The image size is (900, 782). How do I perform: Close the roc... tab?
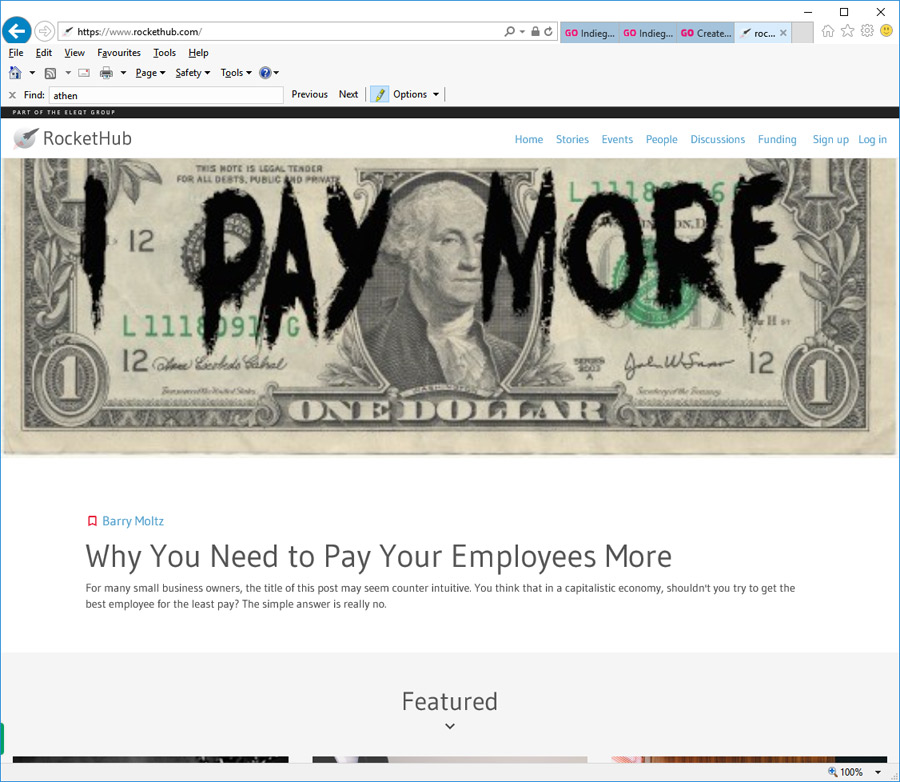[x=783, y=33]
